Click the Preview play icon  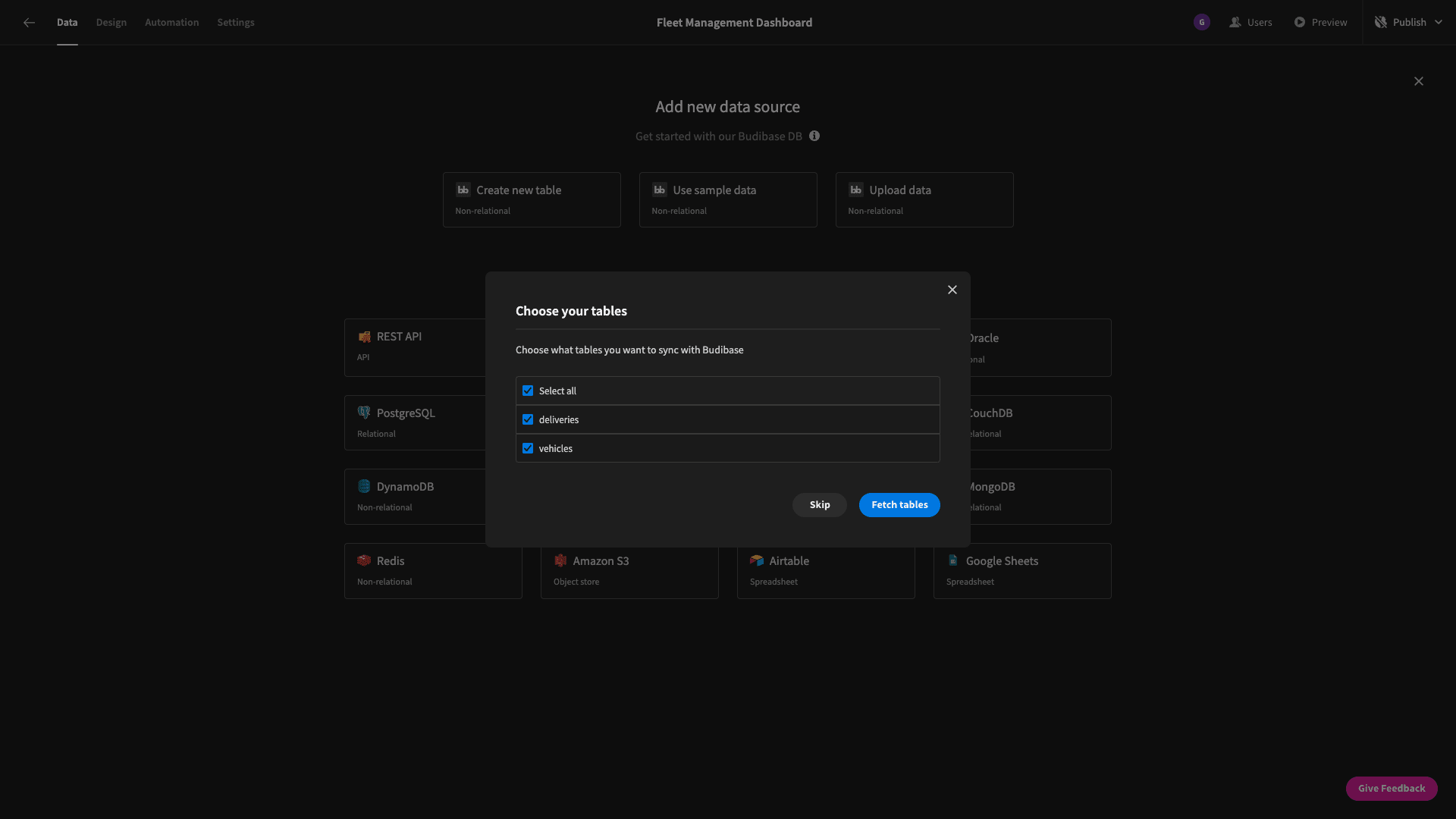coord(1300,23)
